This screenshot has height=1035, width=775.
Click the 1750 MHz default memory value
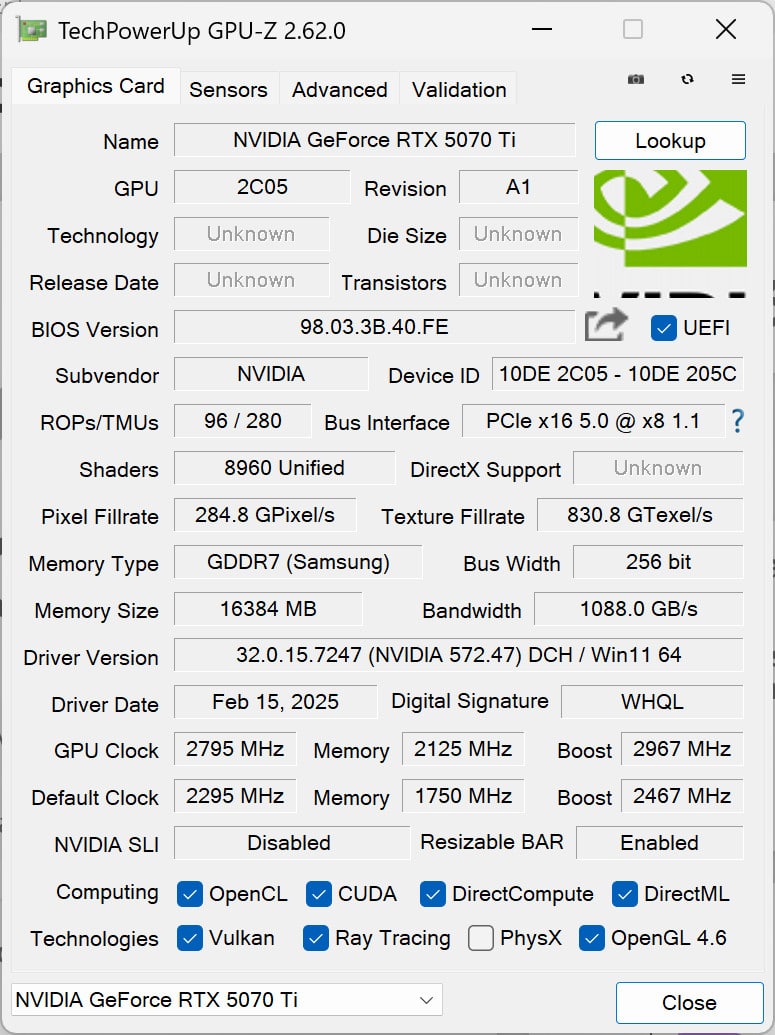tap(463, 795)
